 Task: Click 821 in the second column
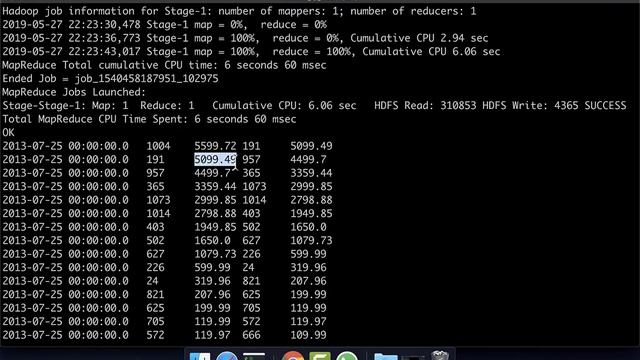tap(156, 294)
